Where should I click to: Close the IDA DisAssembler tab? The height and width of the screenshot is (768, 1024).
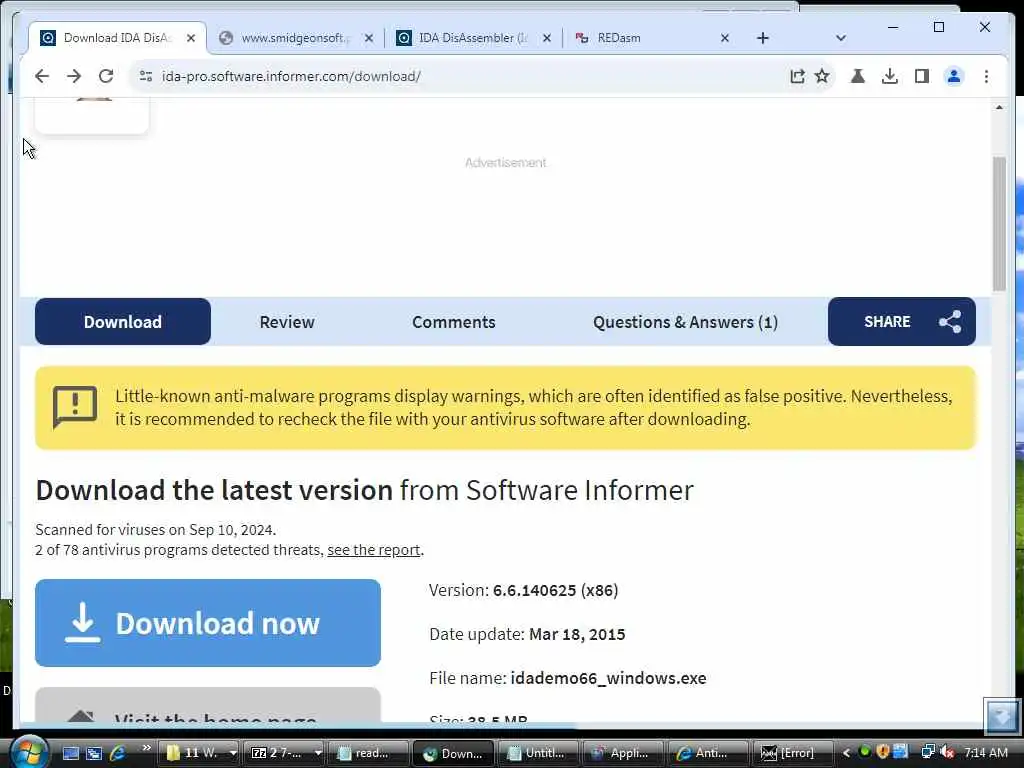click(x=547, y=38)
